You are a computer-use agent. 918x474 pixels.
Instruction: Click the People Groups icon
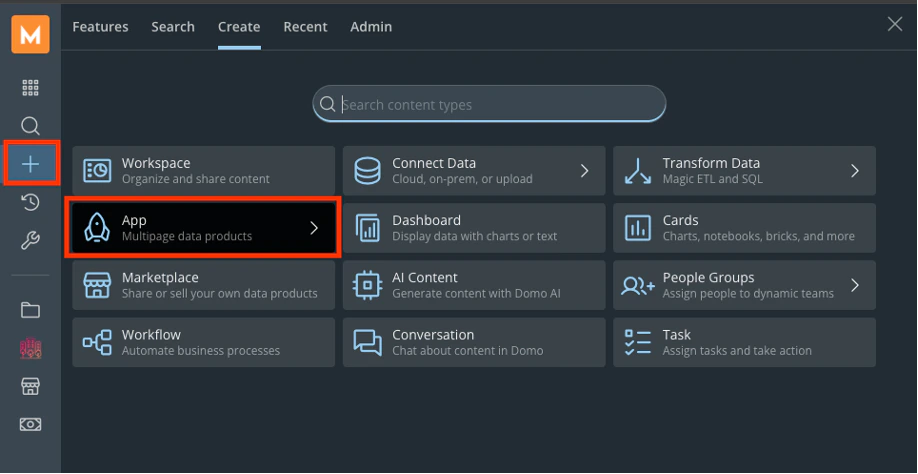click(638, 285)
